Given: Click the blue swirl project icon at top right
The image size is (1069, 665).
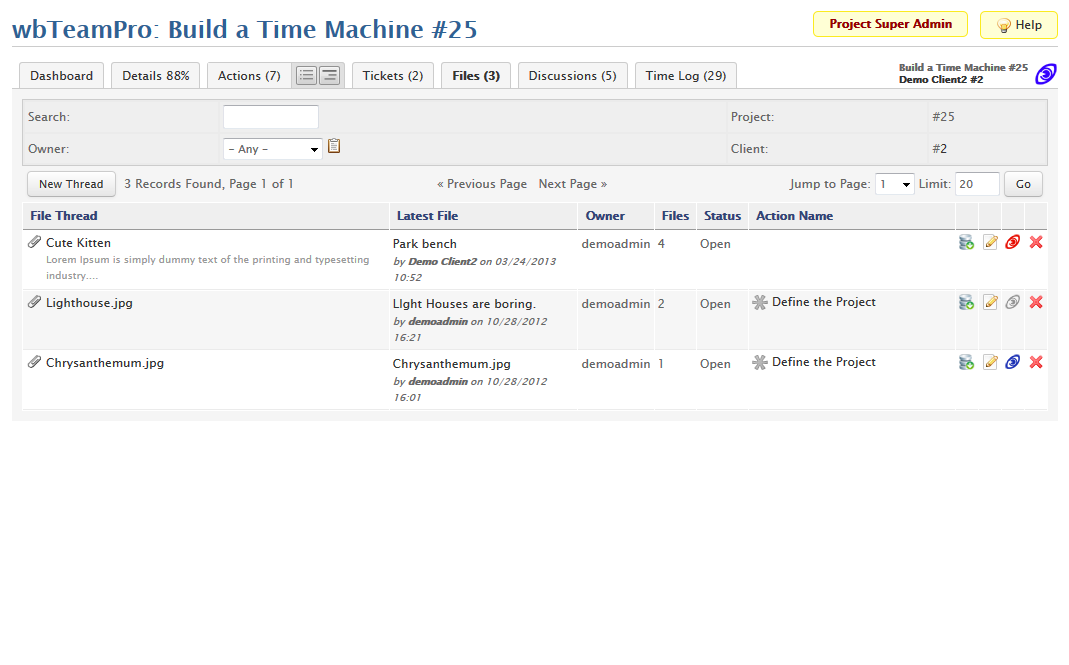Looking at the screenshot, I should (x=1045, y=74).
